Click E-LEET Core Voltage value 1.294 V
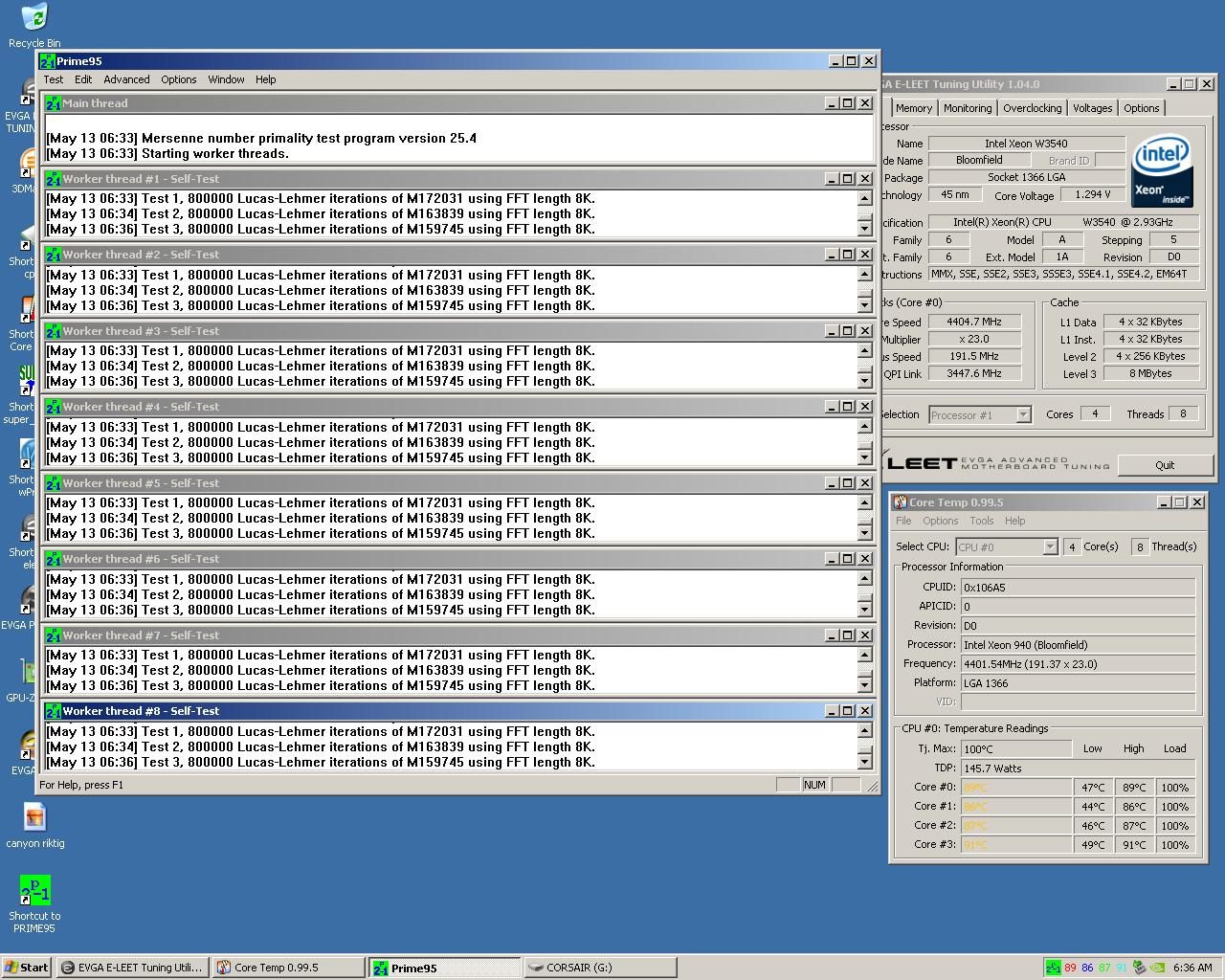The height and width of the screenshot is (980, 1225). tap(1093, 194)
